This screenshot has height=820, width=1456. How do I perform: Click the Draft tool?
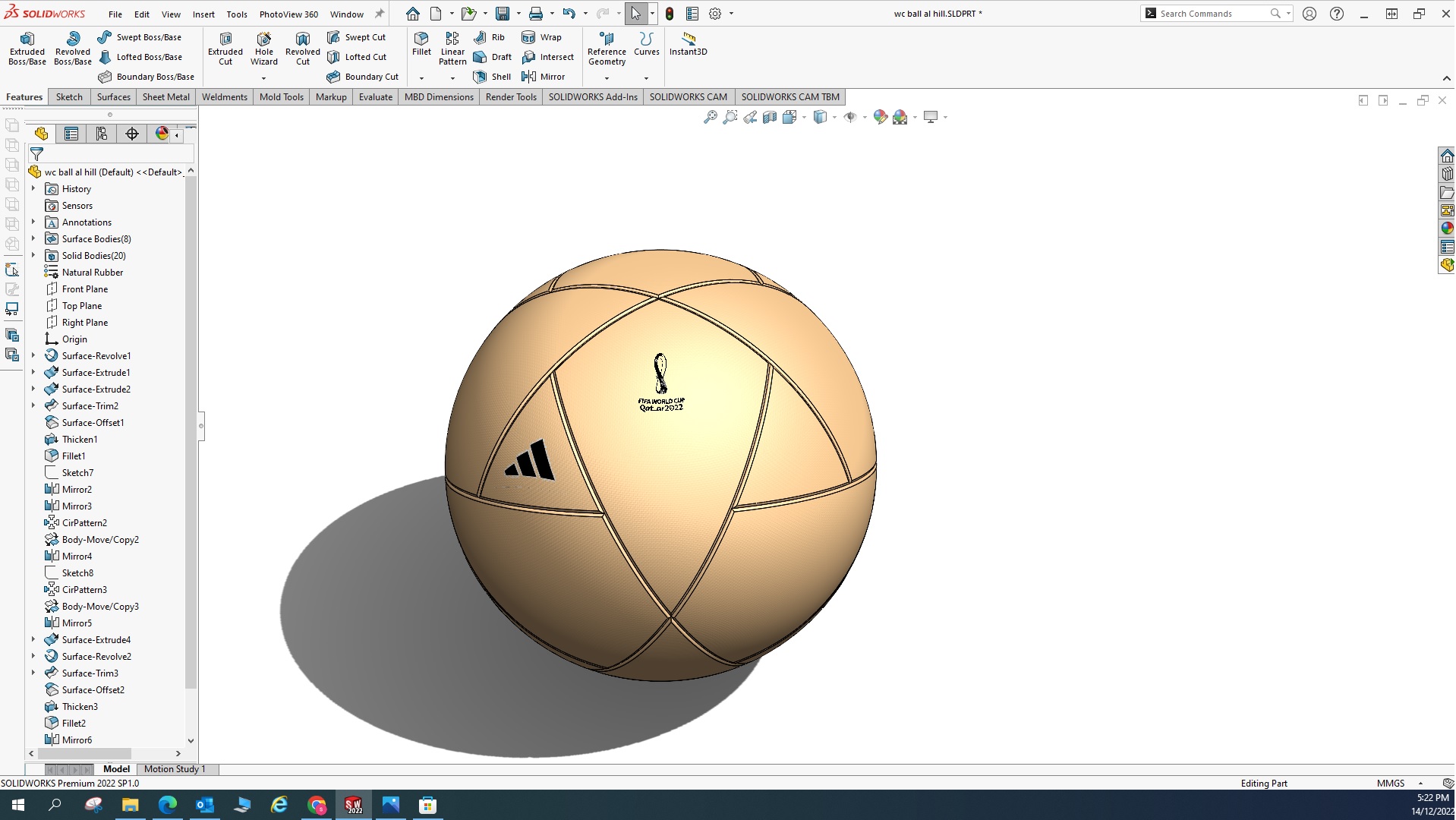[492, 57]
